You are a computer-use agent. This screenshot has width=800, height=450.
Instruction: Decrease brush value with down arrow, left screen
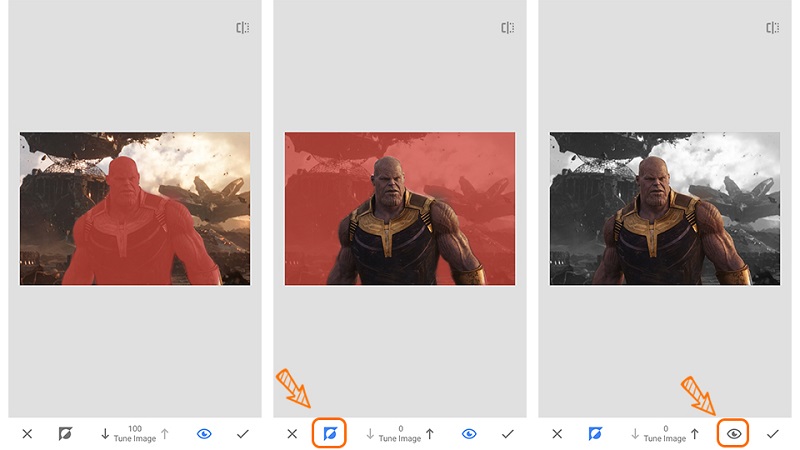(105, 434)
